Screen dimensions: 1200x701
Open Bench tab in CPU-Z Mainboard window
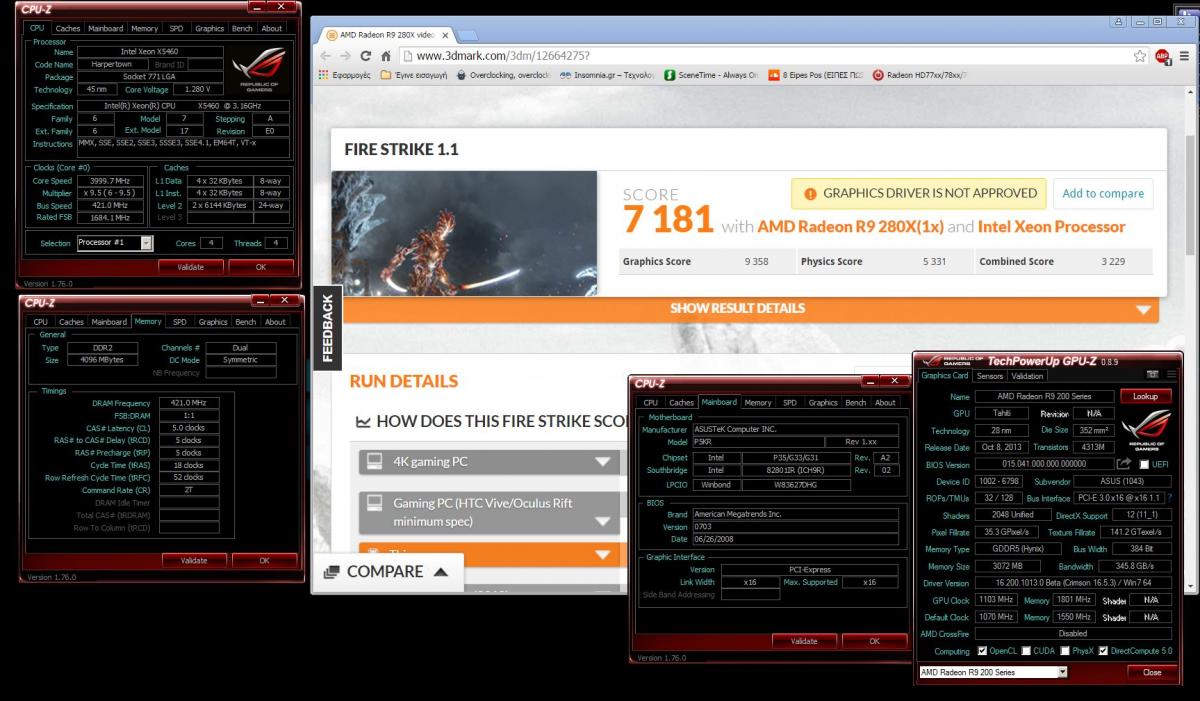click(x=856, y=403)
